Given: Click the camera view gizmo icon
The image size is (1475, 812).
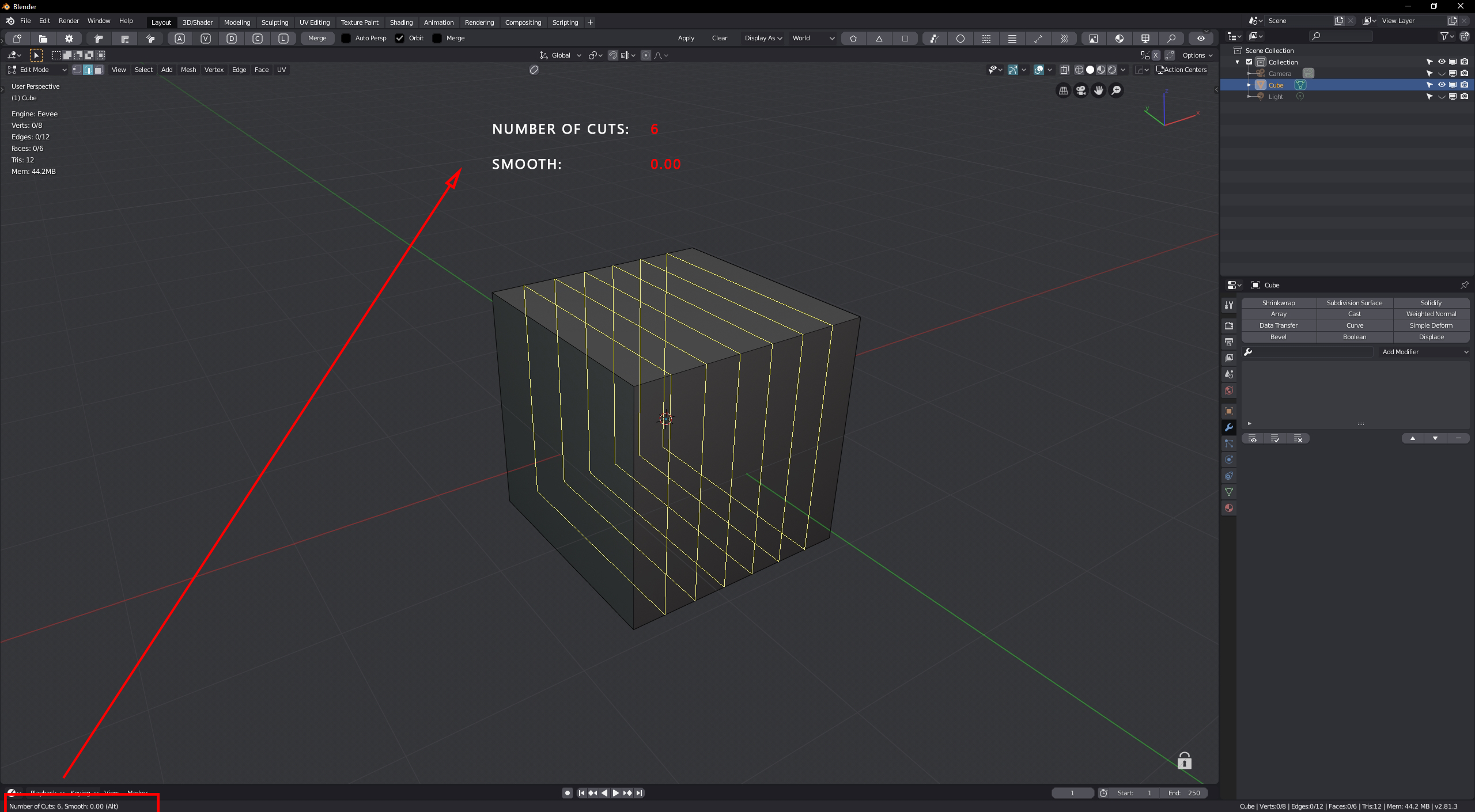Looking at the screenshot, I should (1081, 90).
